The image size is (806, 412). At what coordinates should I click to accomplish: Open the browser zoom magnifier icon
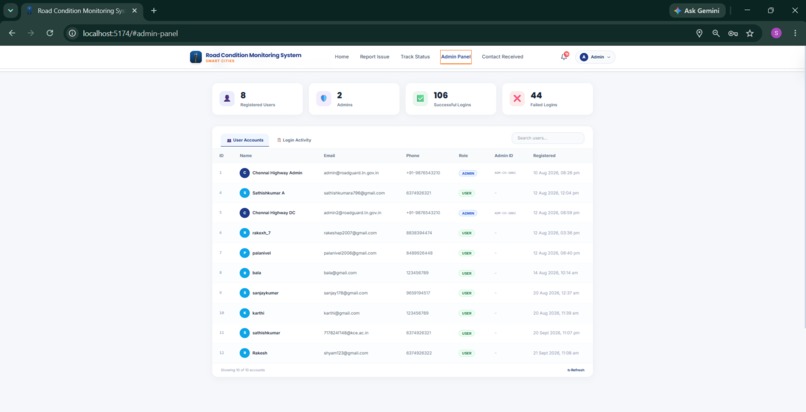[716, 33]
